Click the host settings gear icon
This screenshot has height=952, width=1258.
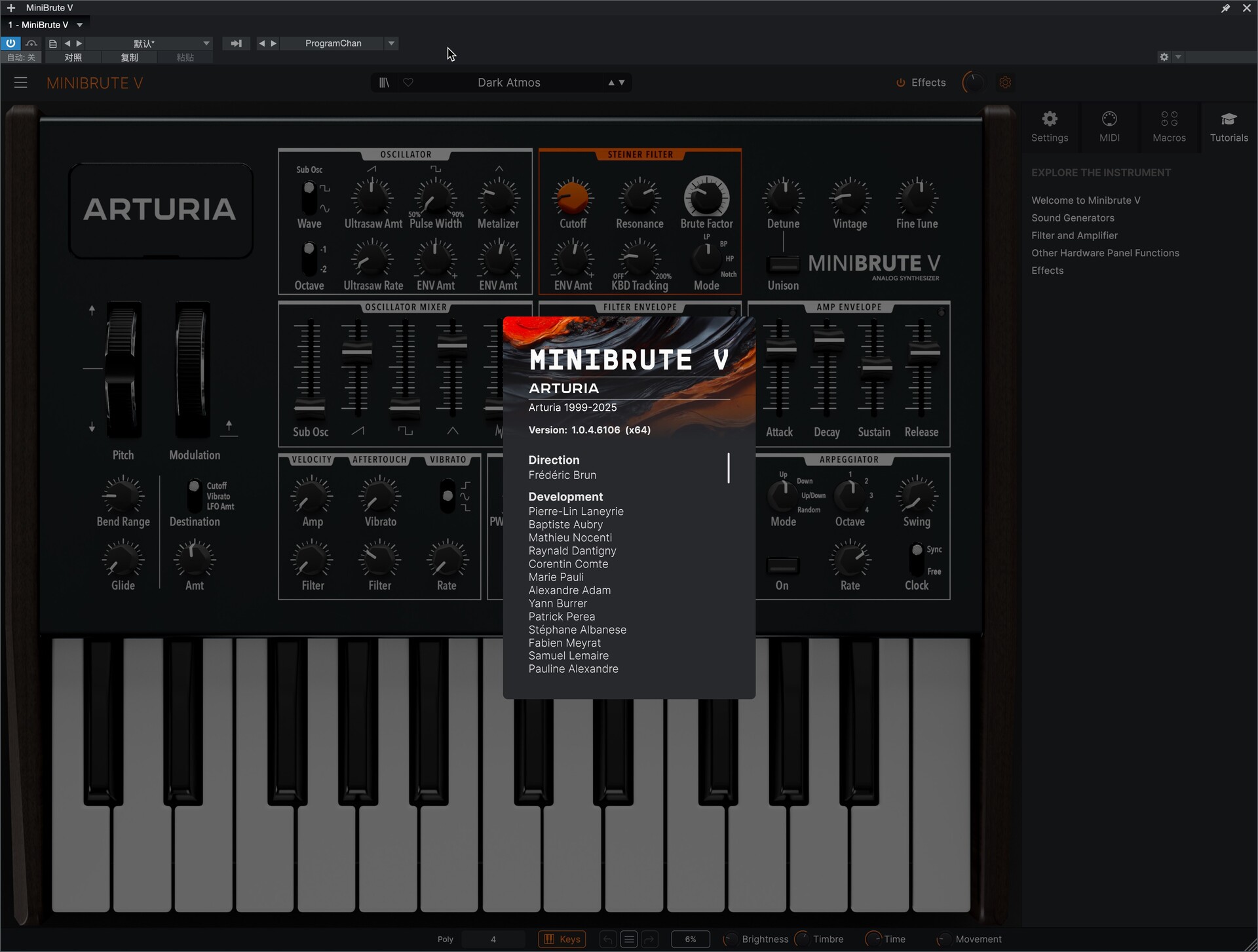click(x=1164, y=57)
